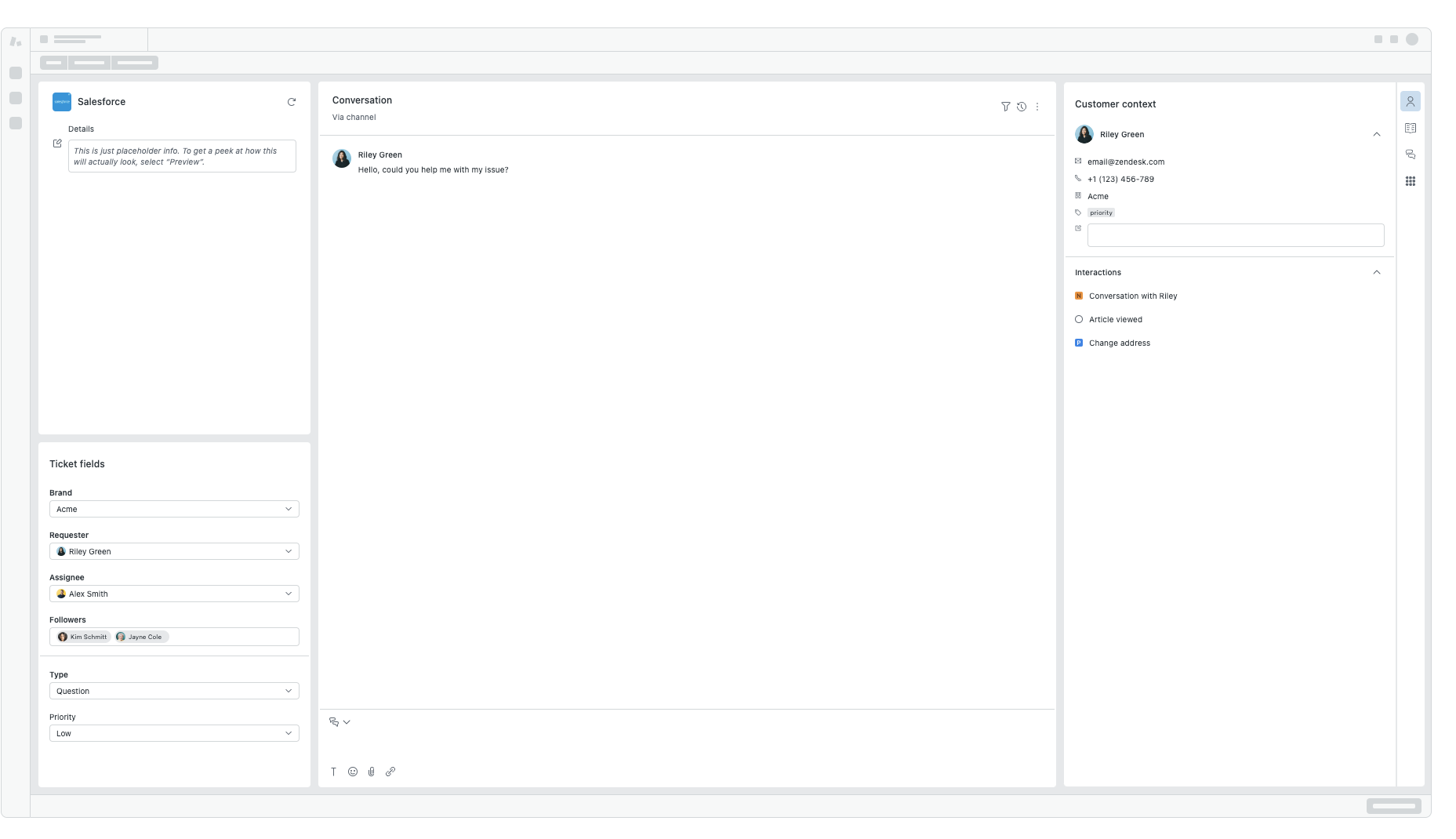Open the conversation more options menu
Viewport: 1456px width, 839px height.
tap(1037, 107)
